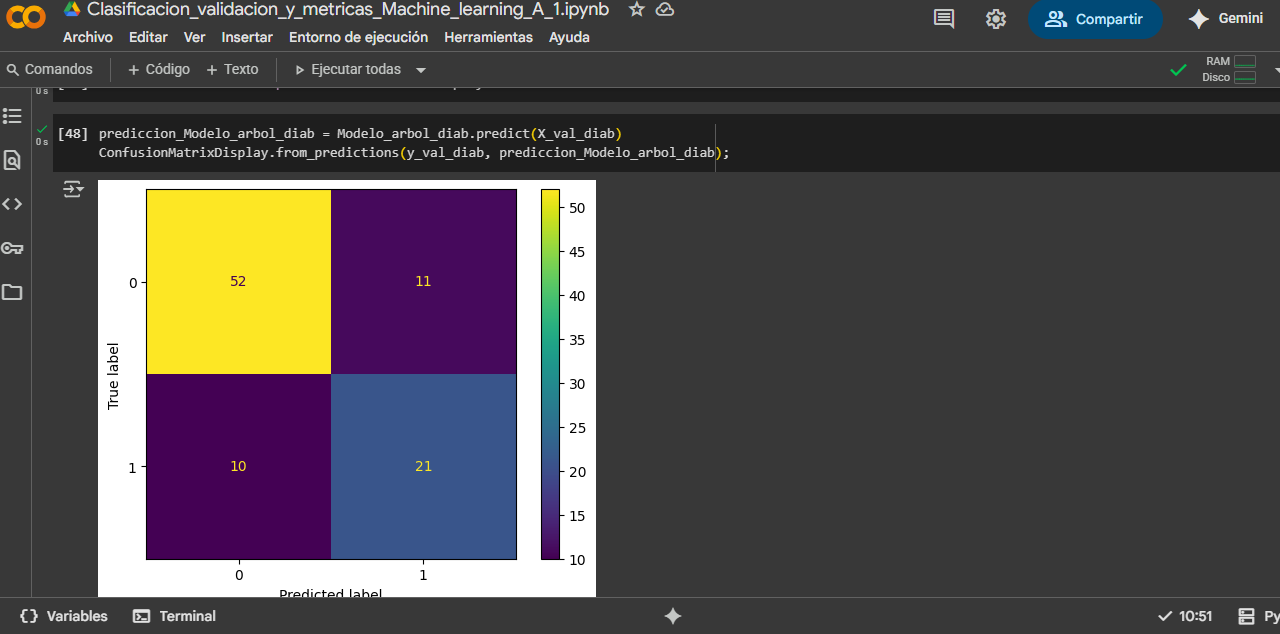Expand the Ejecutar todas dropdown arrow
This screenshot has height=634, width=1280.
(x=421, y=70)
